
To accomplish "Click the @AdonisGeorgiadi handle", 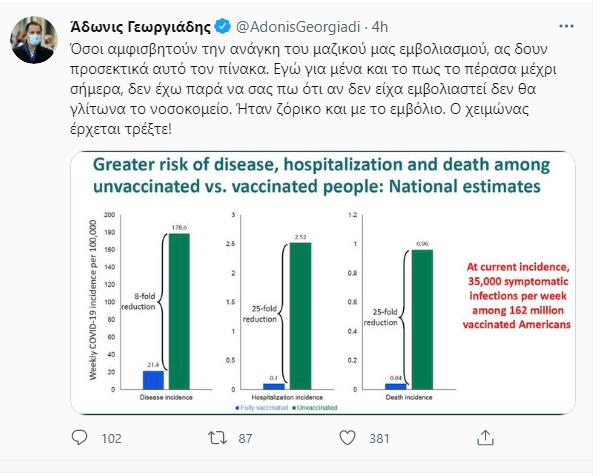I will click(298, 27).
